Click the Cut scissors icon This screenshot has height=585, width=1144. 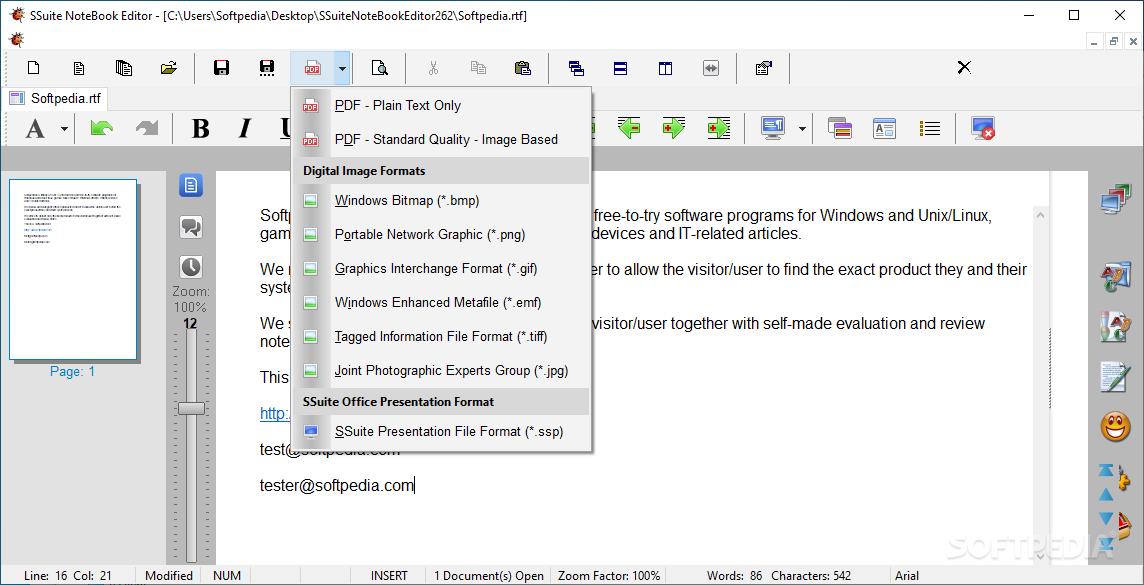[x=433, y=69]
